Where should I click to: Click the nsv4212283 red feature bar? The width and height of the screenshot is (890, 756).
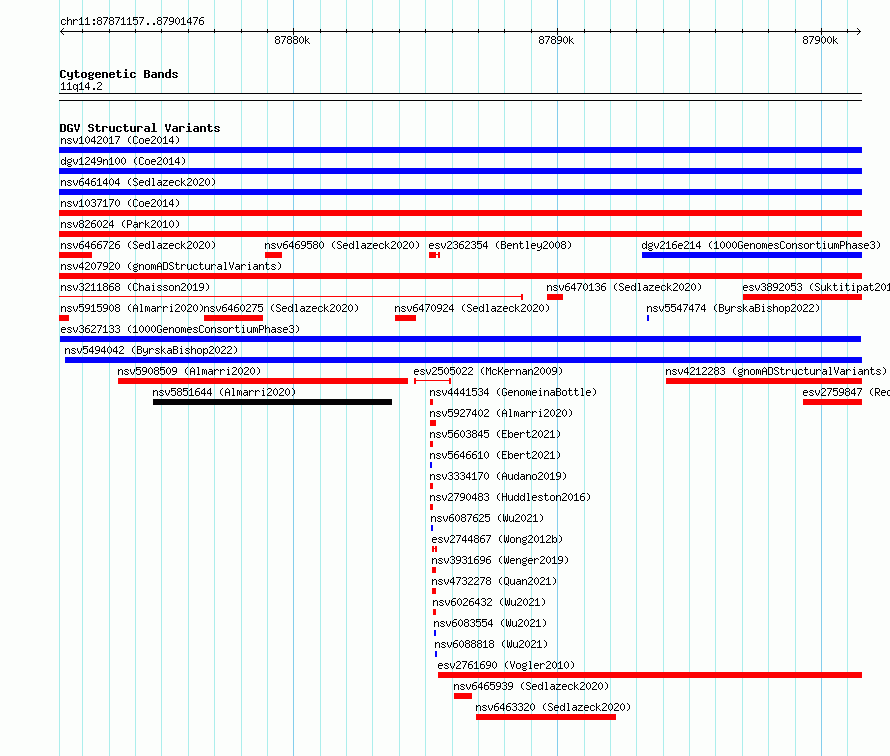click(763, 381)
